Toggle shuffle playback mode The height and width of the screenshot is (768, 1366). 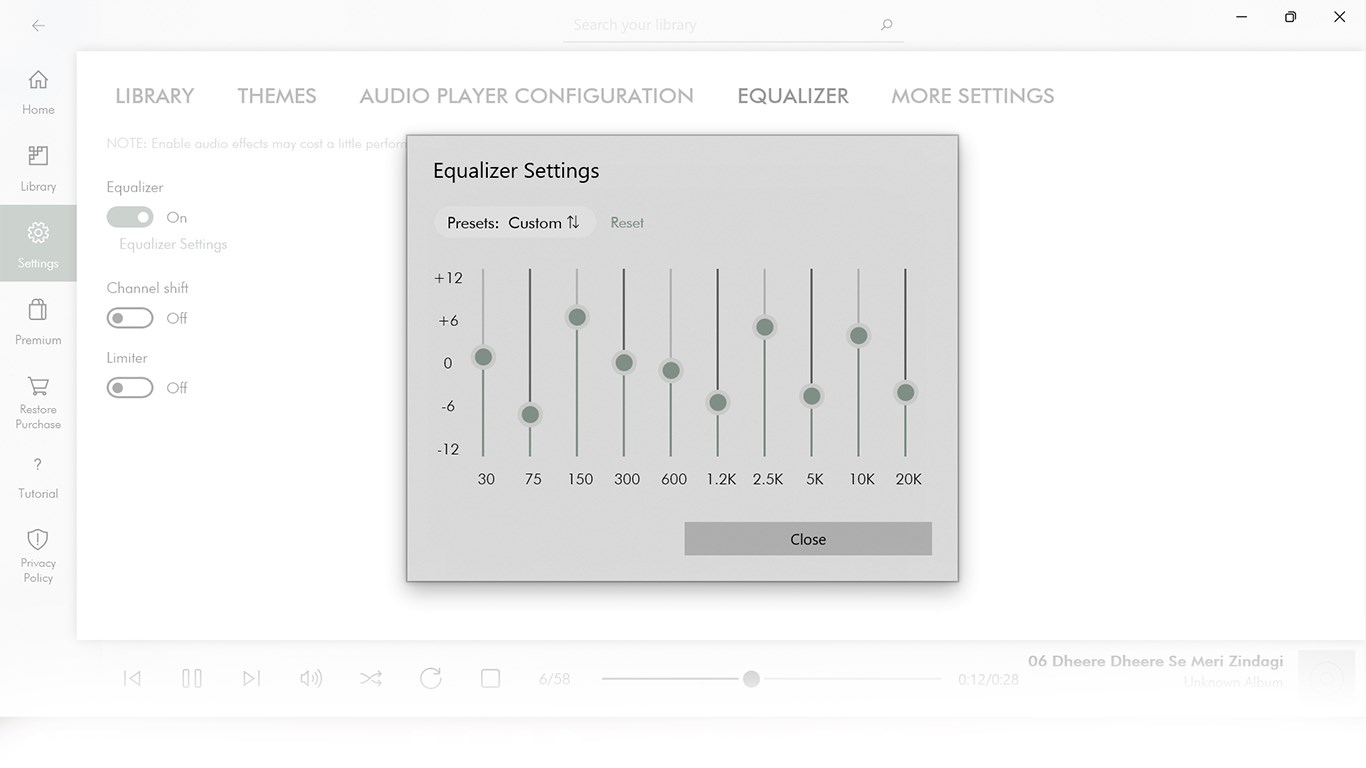coord(371,678)
